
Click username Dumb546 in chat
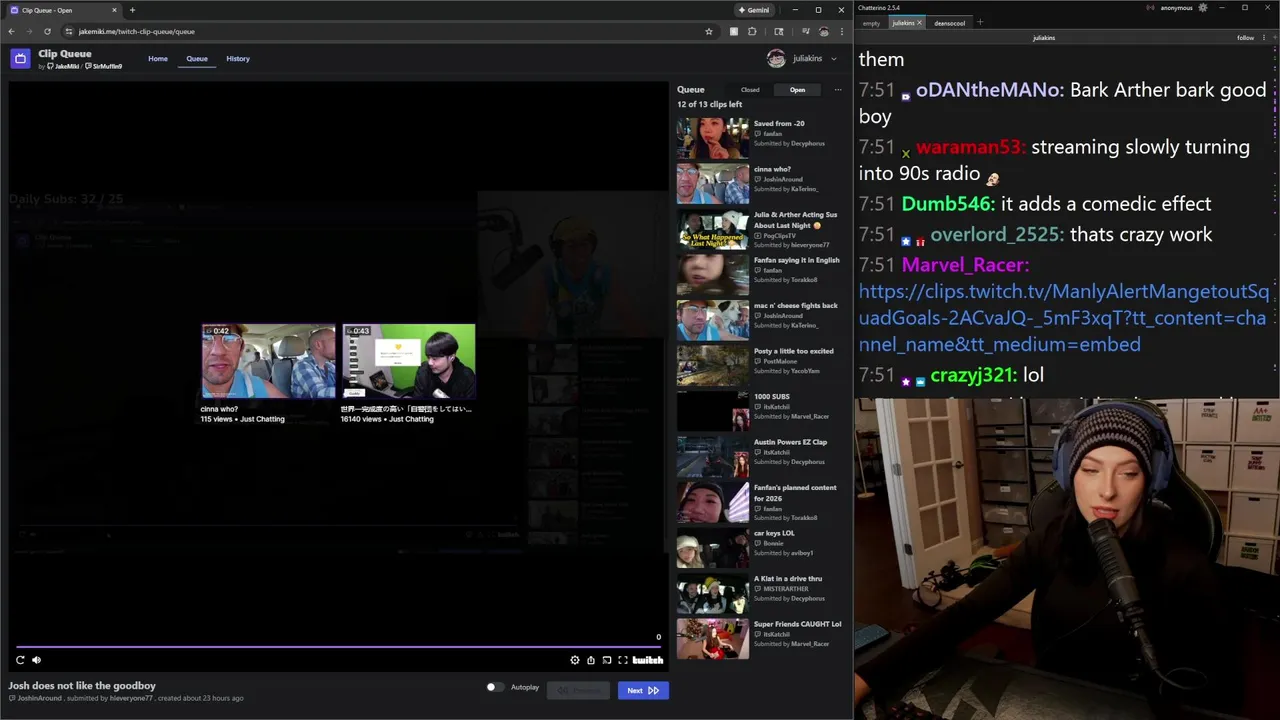948,204
